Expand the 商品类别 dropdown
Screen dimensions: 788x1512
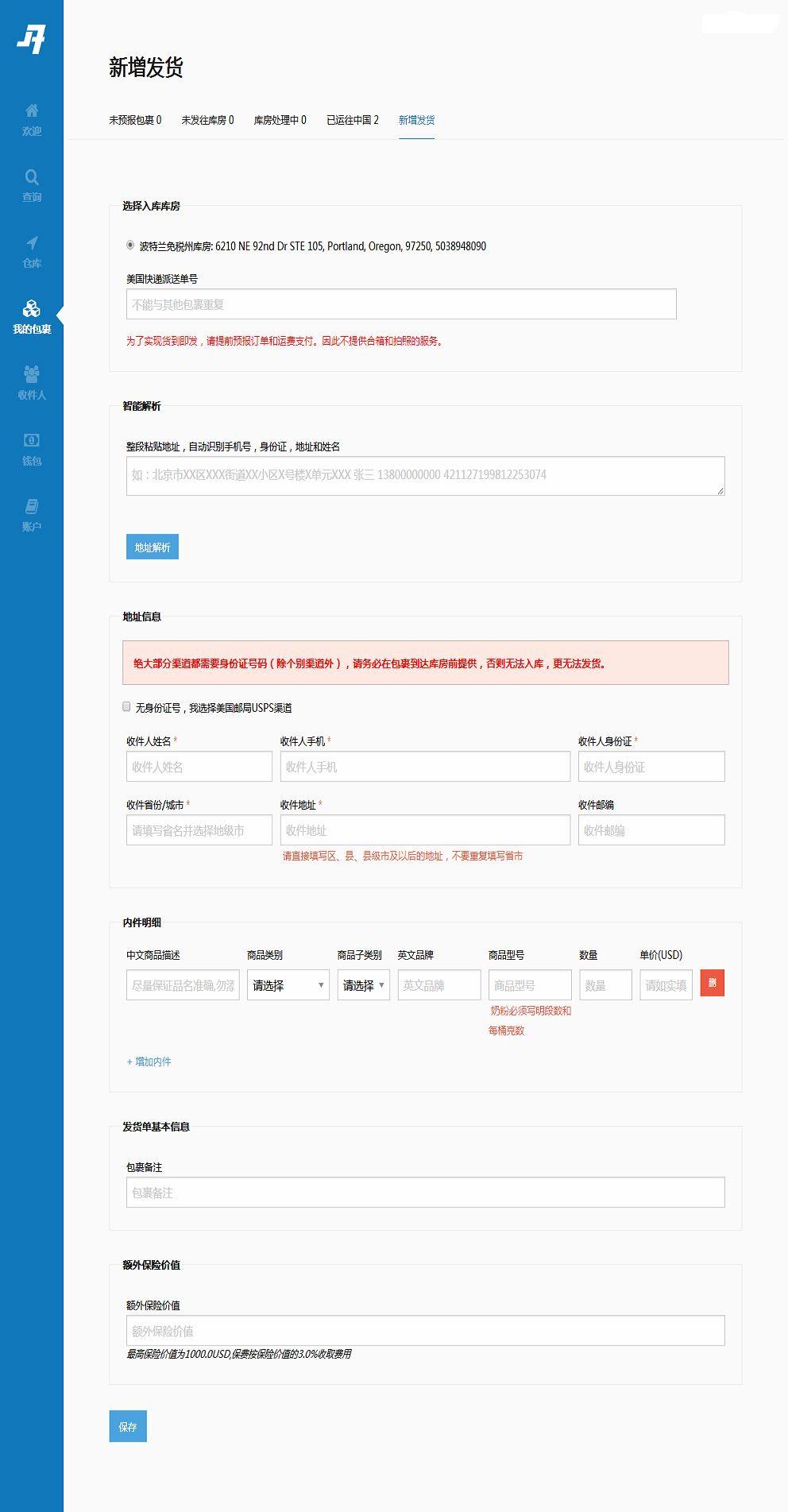(x=288, y=985)
